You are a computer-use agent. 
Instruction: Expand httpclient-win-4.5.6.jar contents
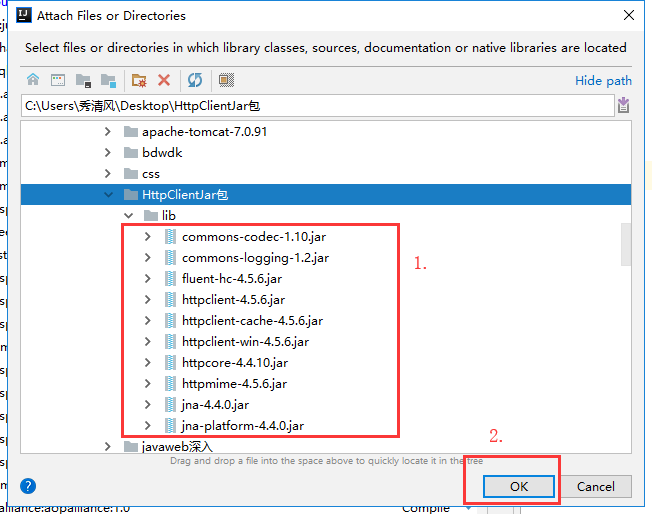point(148,341)
